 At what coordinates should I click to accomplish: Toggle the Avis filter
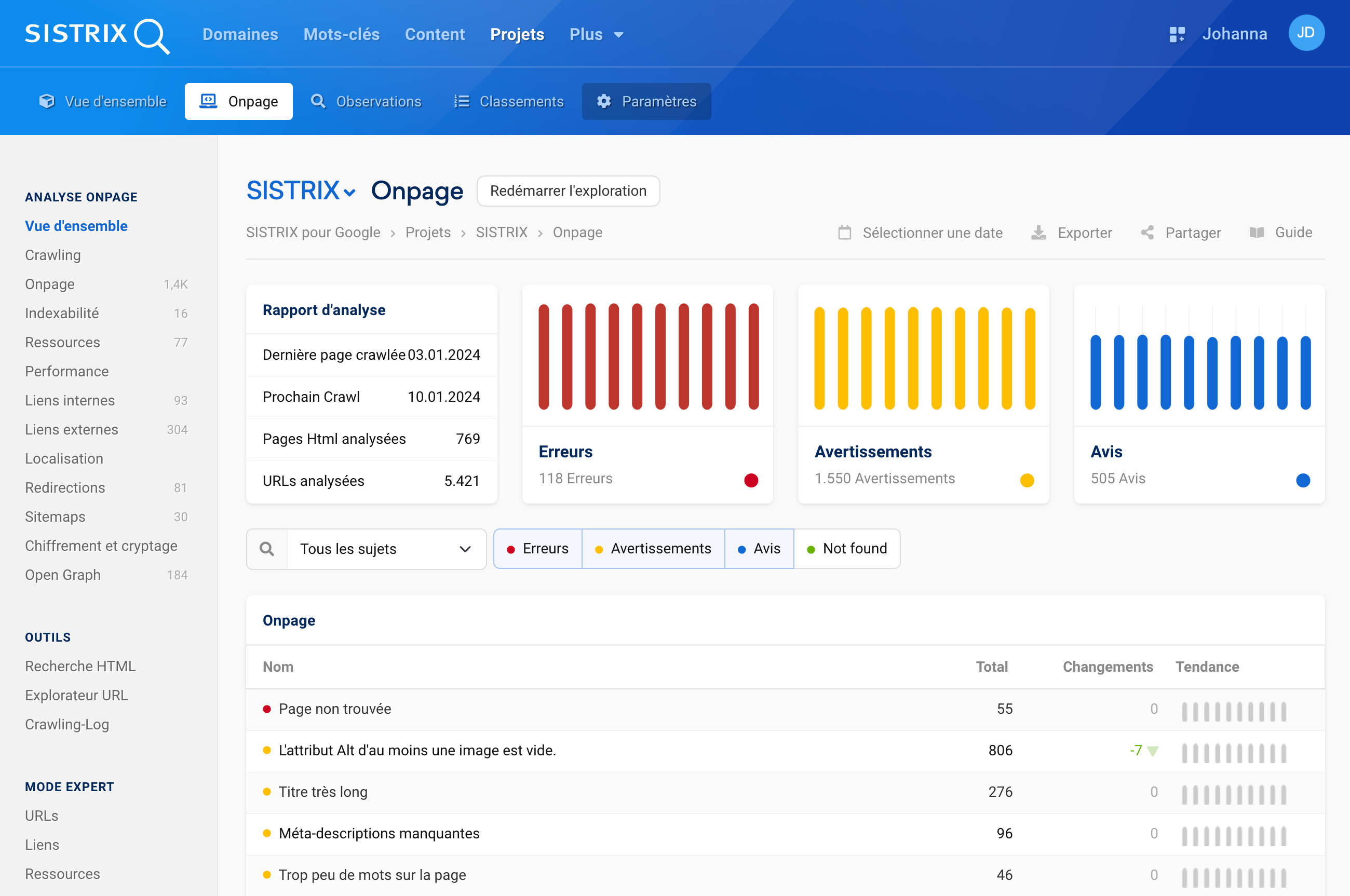[x=759, y=549]
